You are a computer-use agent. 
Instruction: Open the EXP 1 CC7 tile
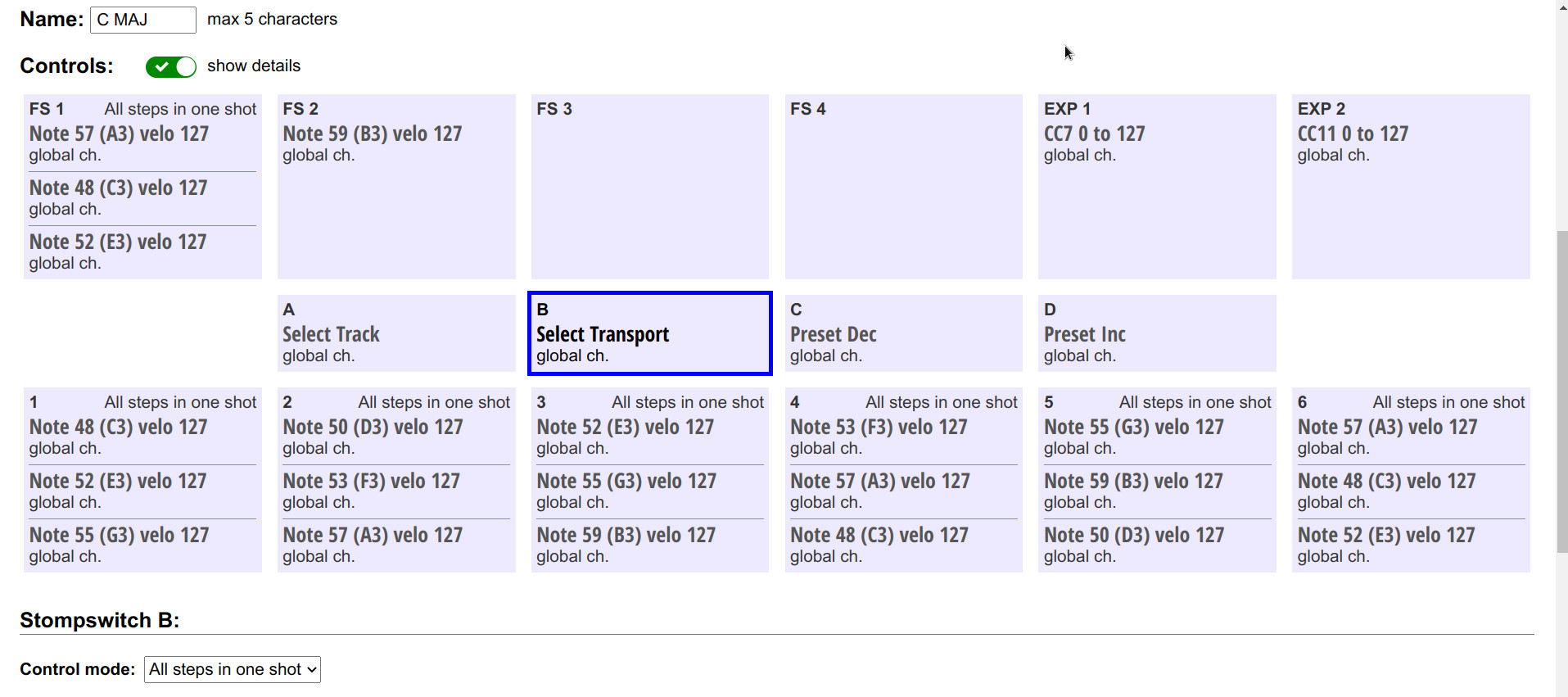coord(1157,187)
